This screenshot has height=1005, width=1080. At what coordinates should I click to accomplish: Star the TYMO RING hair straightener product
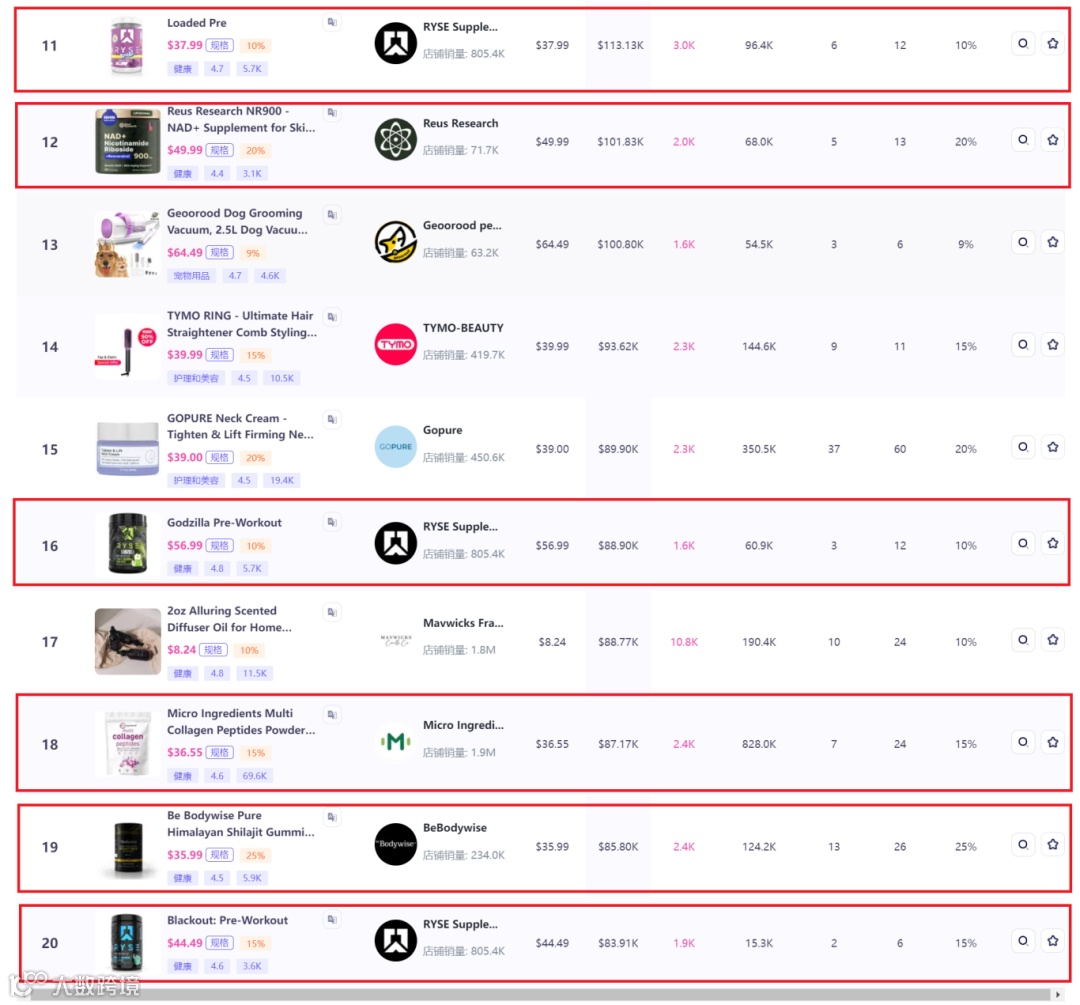pyautogui.click(x=1052, y=345)
